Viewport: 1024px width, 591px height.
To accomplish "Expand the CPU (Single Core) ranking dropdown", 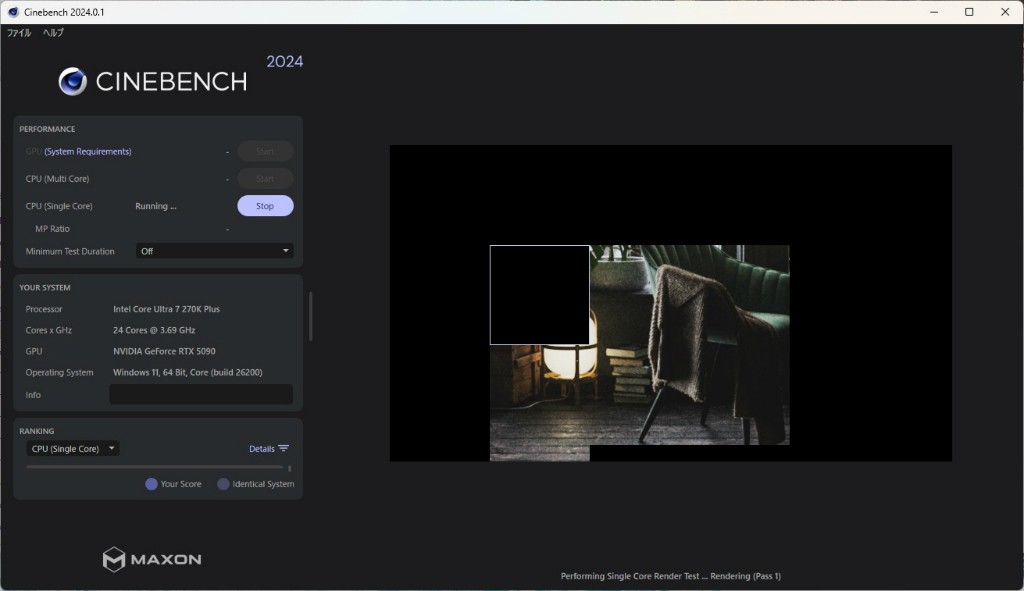I will point(72,449).
